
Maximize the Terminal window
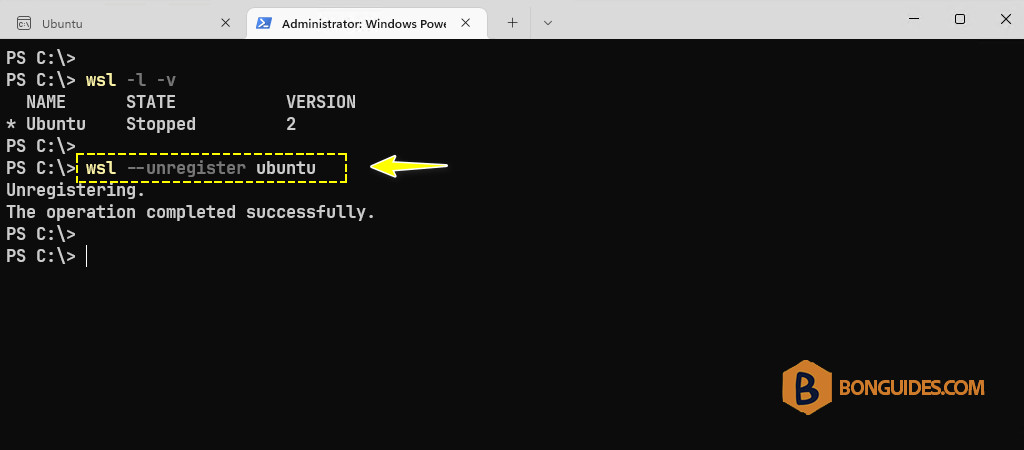(x=960, y=19)
